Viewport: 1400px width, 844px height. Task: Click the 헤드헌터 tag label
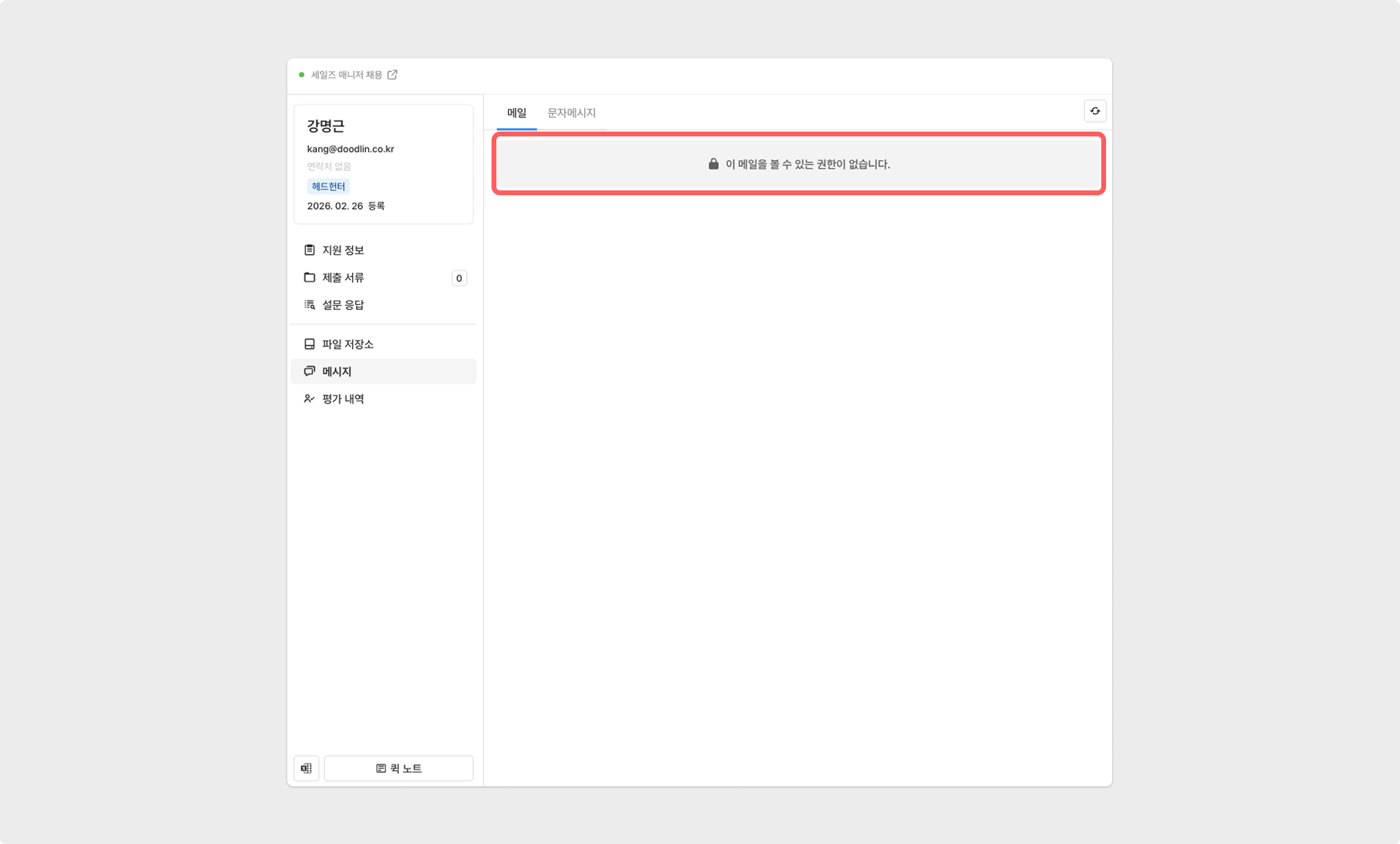click(328, 186)
